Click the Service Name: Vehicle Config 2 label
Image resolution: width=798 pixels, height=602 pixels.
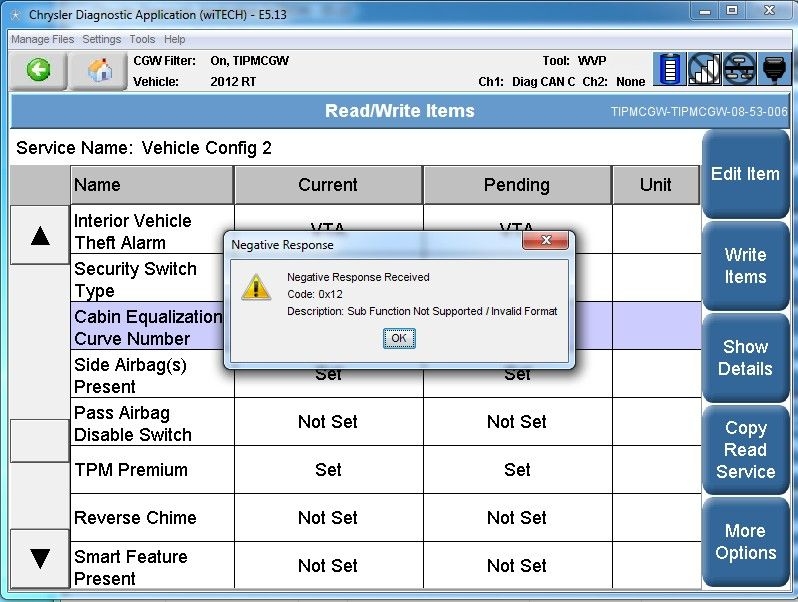click(x=144, y=148)
